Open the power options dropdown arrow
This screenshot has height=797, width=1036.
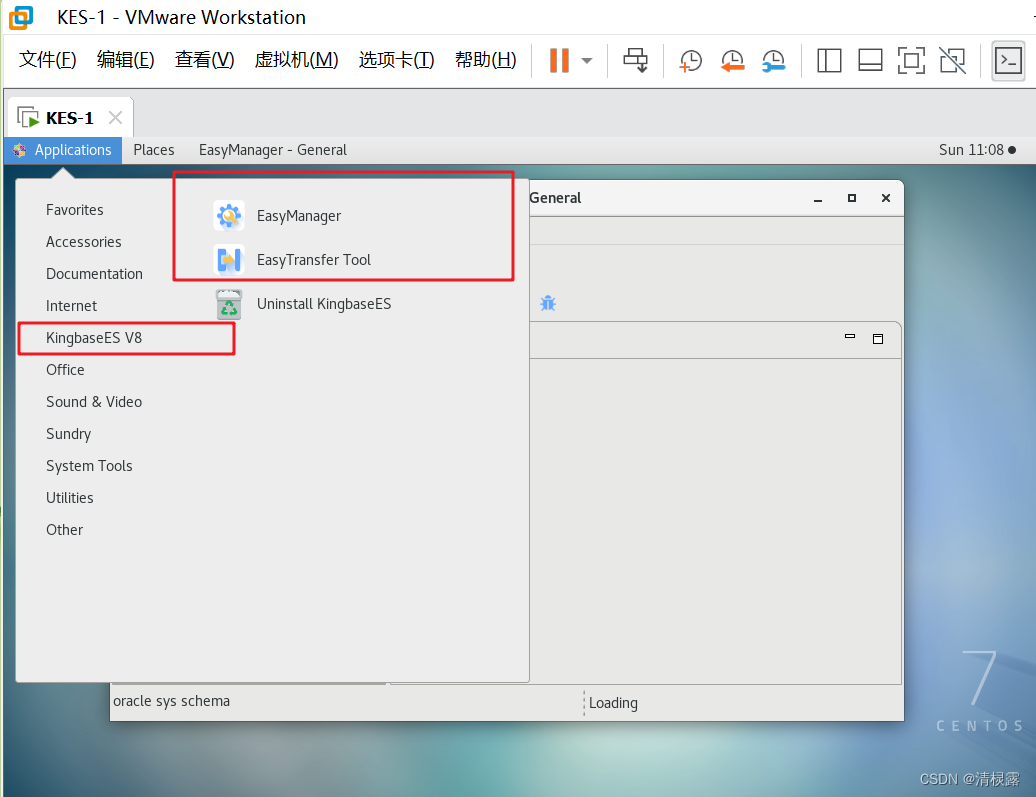point(587,61)
